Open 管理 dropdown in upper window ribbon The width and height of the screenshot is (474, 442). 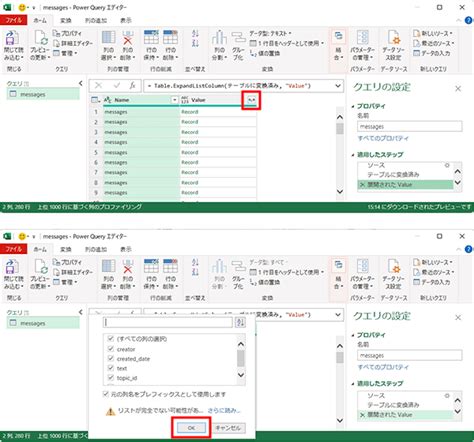click(x=65, y=53)
